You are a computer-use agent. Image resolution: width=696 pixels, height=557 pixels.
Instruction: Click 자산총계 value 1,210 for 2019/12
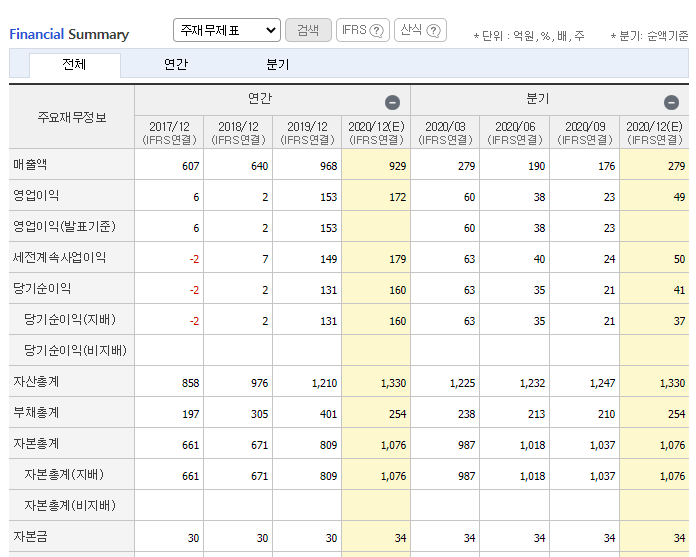(324, 383)
